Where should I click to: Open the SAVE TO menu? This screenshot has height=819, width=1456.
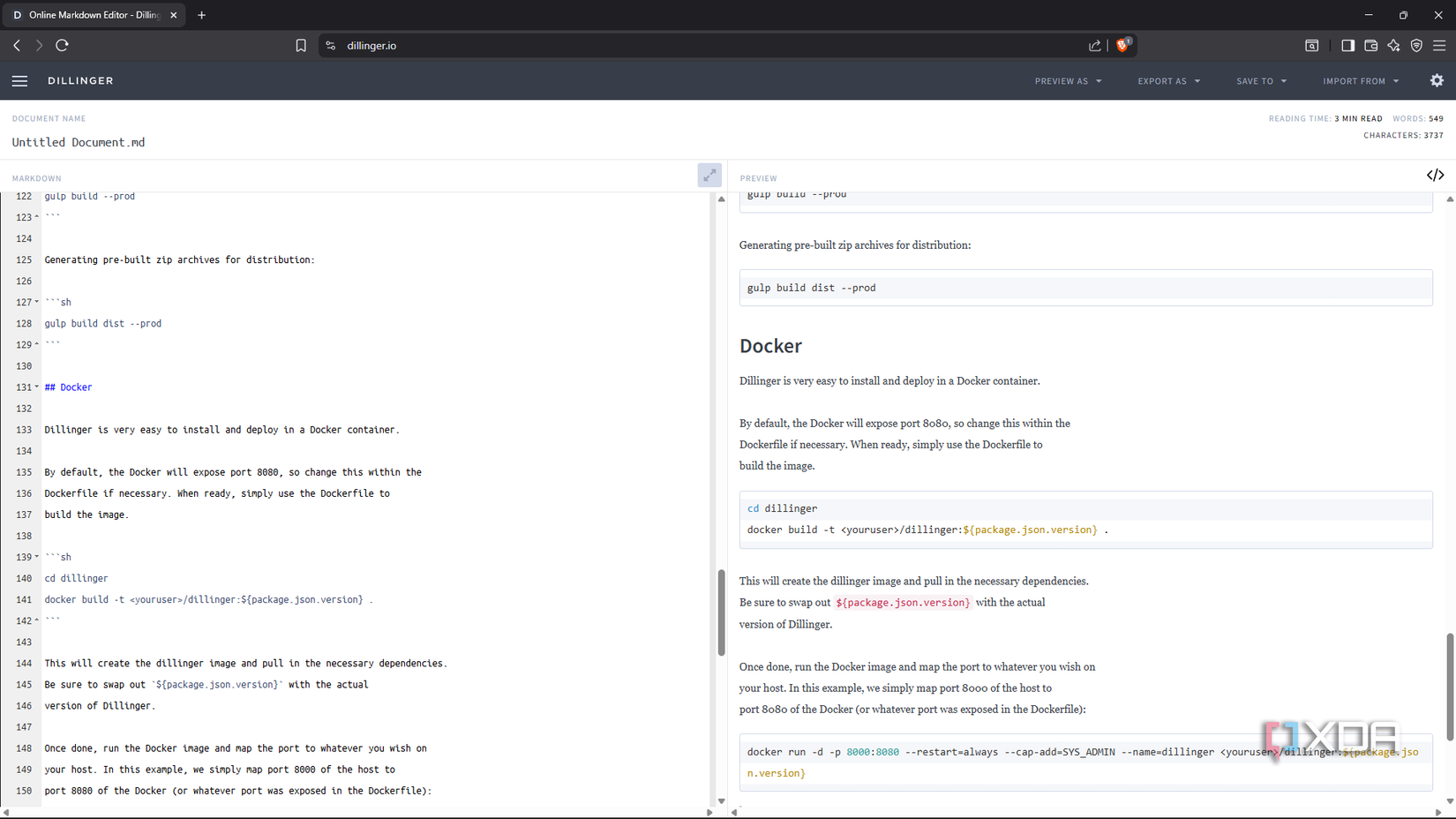click(x=1261, y=80)
